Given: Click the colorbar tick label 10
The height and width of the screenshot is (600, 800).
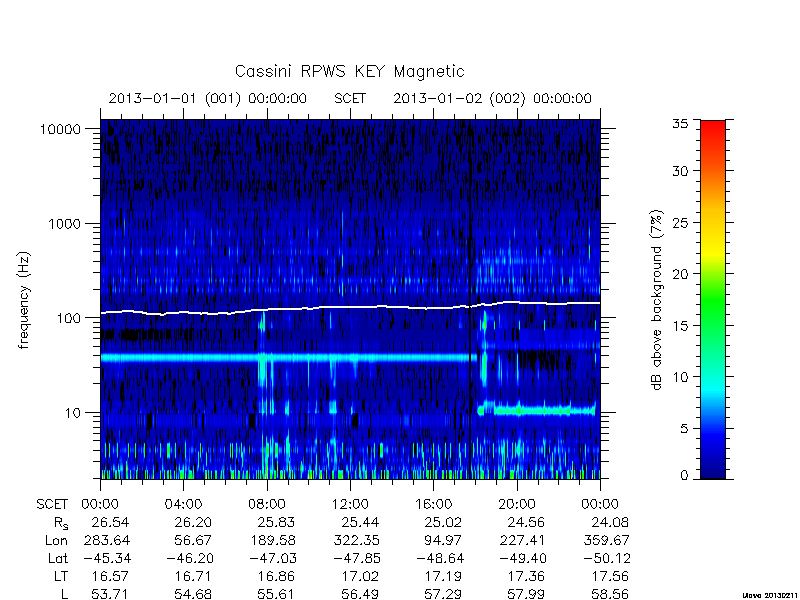Looking at the screenshot, I should point(680,377).
